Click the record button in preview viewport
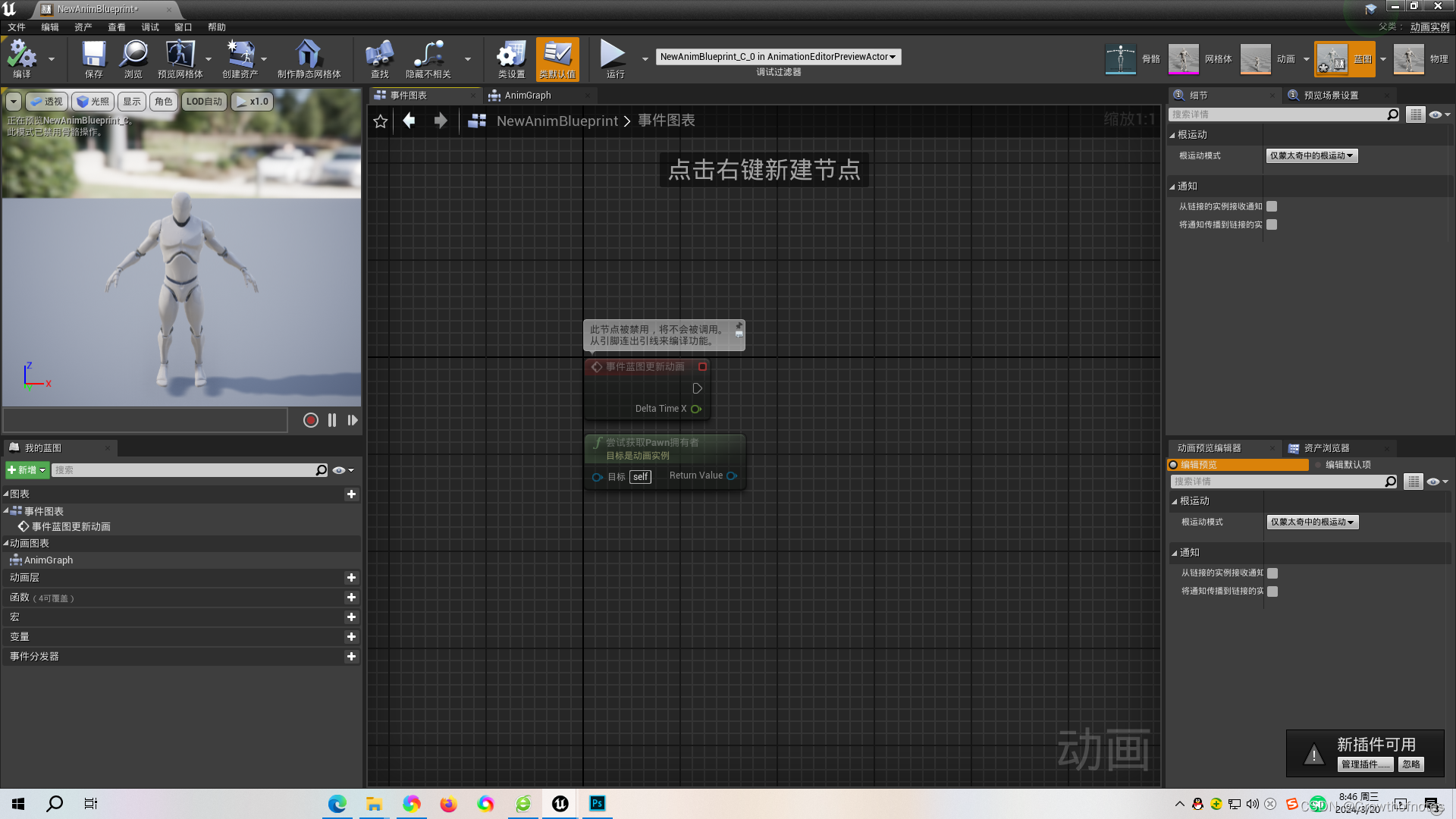 tap(310, 420)
